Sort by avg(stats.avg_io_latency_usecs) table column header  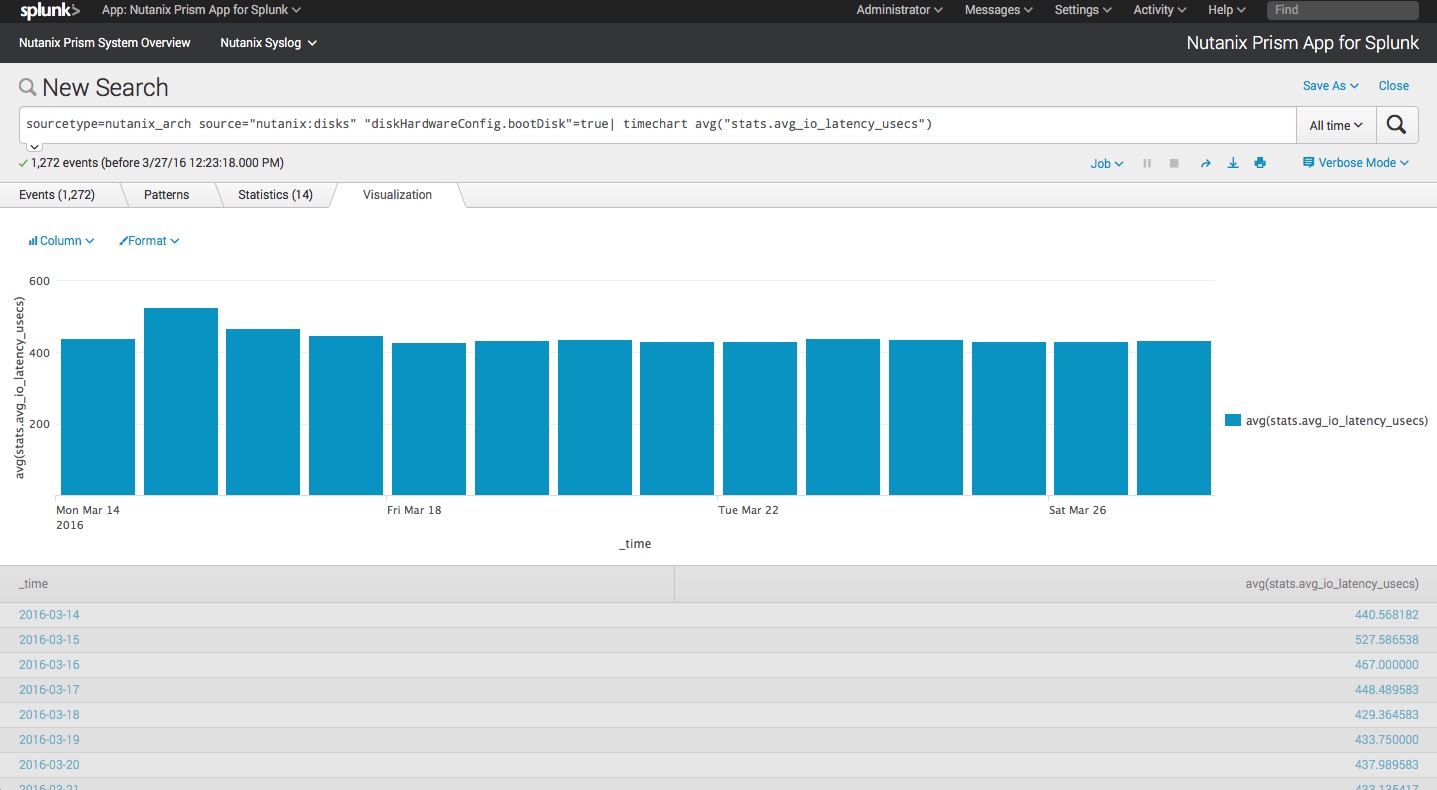(x=1056, y=584)
